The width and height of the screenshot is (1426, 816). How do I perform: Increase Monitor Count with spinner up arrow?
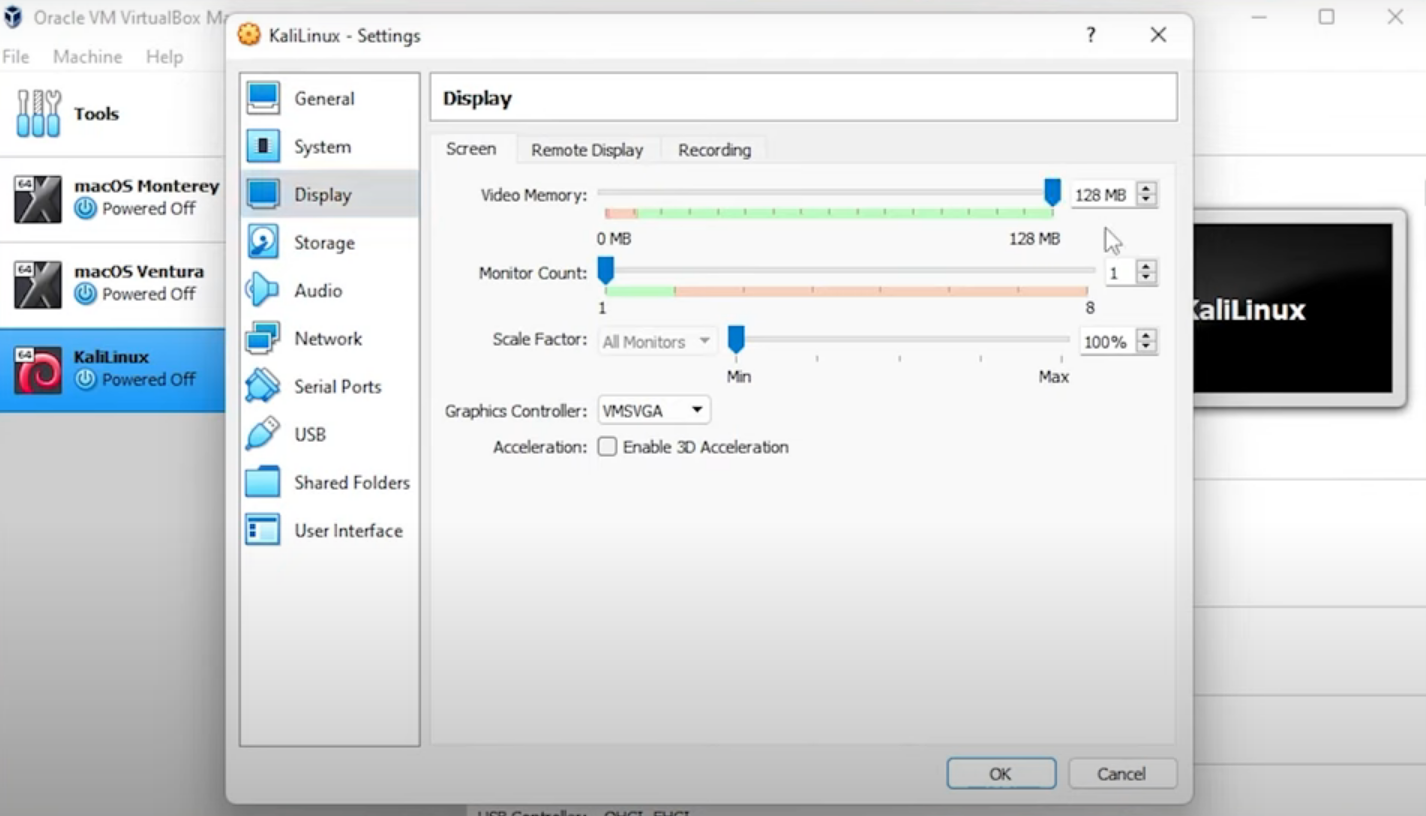click(1147, 266)
